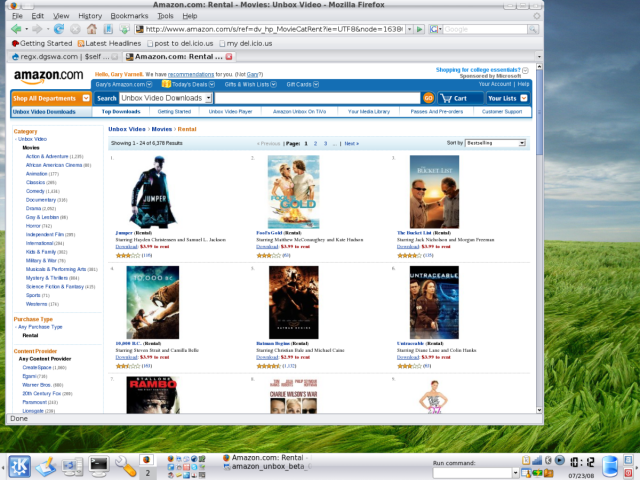The height and width of the screenshot is (480, 640).
Task: Open the Jumper movie poster
Action: tap(153, 192)
